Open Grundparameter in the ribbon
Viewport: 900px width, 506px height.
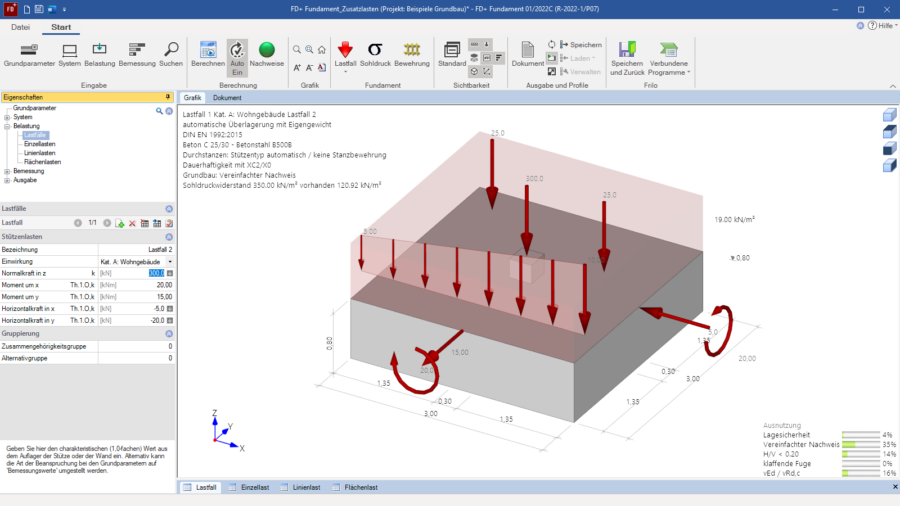click(29, 54)
